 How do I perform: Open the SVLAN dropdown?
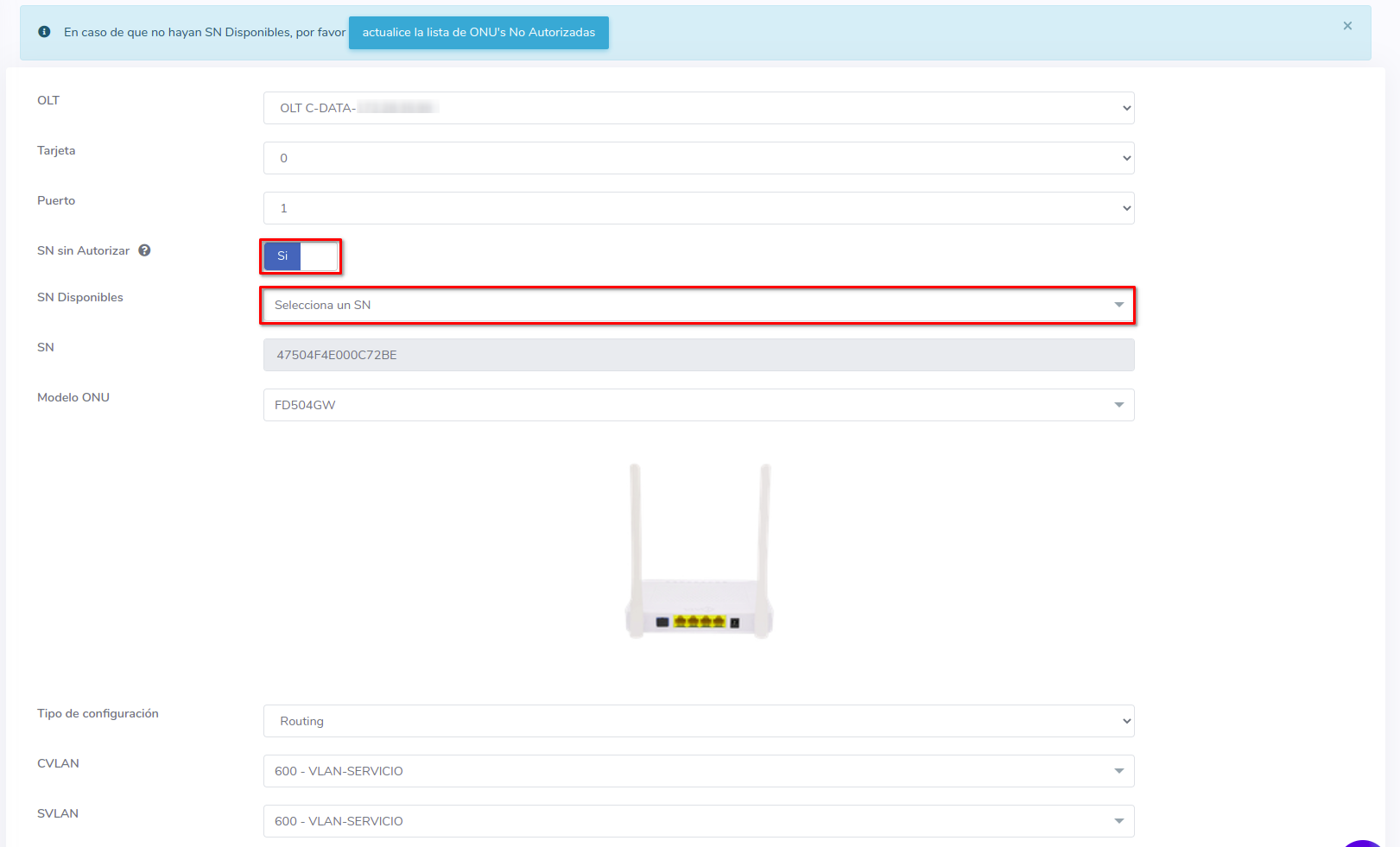tap(698, 821)
